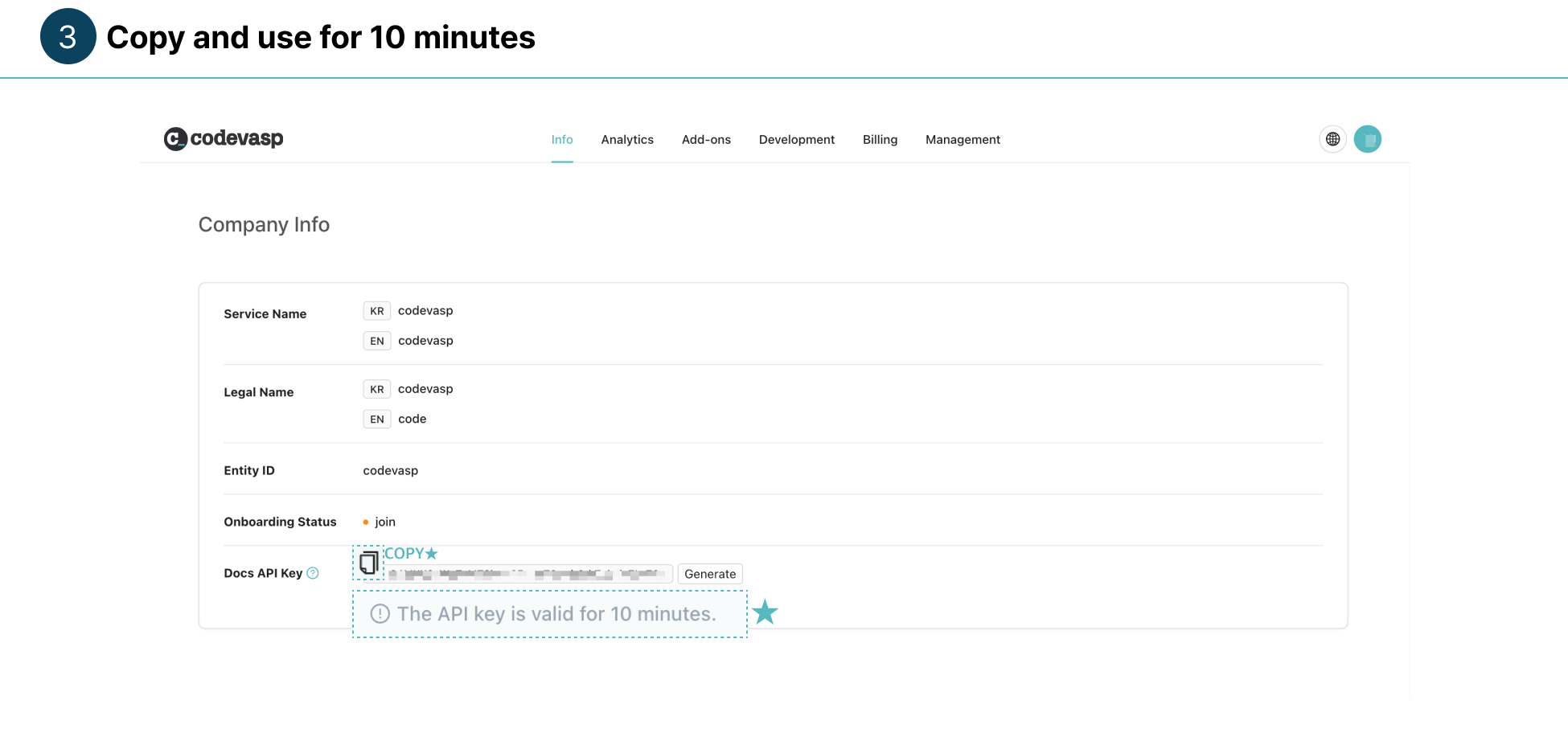Open the teal user avatar menu
Screen dimensions: 1568x733
point(1367,139)
